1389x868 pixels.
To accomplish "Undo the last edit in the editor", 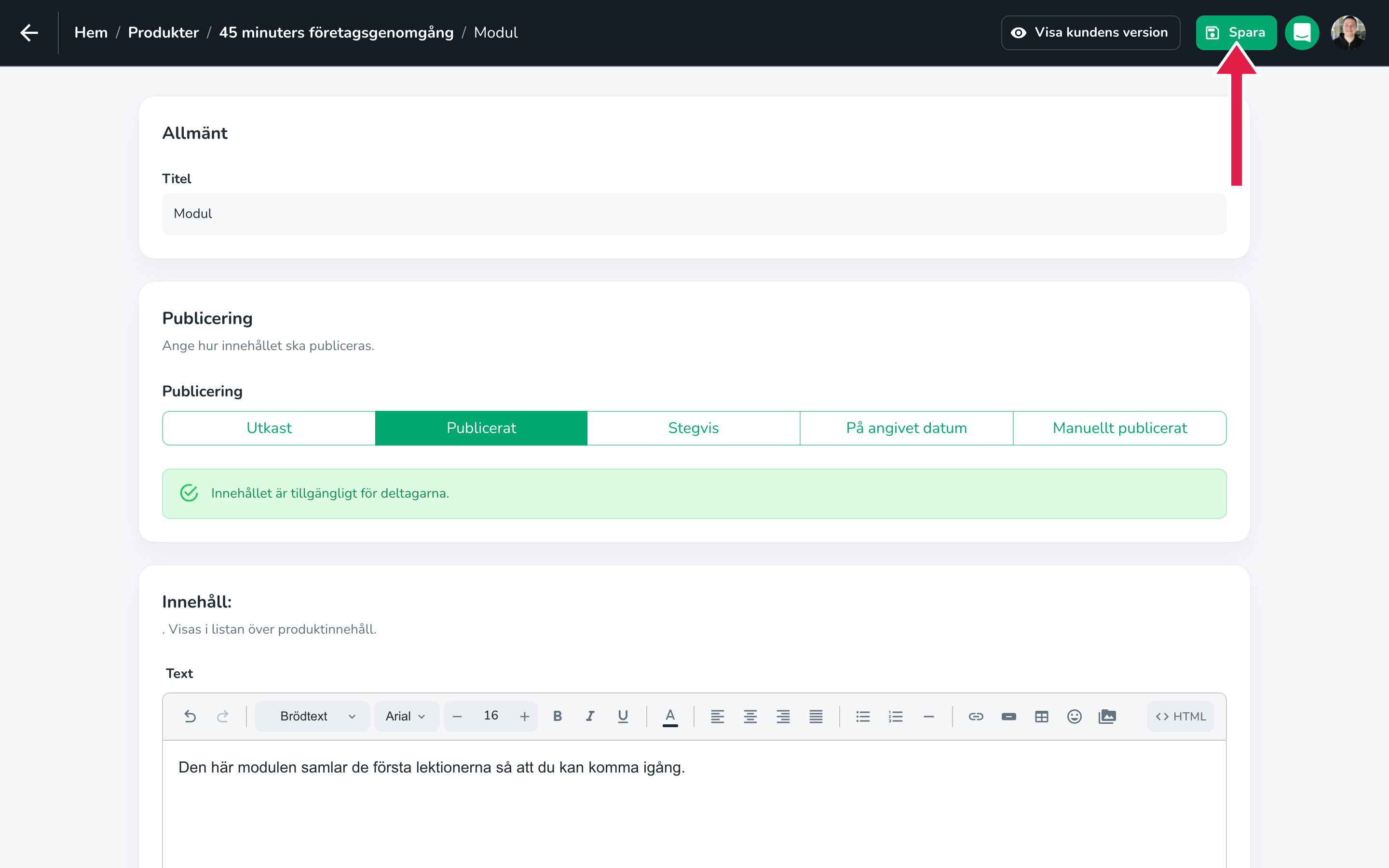I will click(190, 716).
